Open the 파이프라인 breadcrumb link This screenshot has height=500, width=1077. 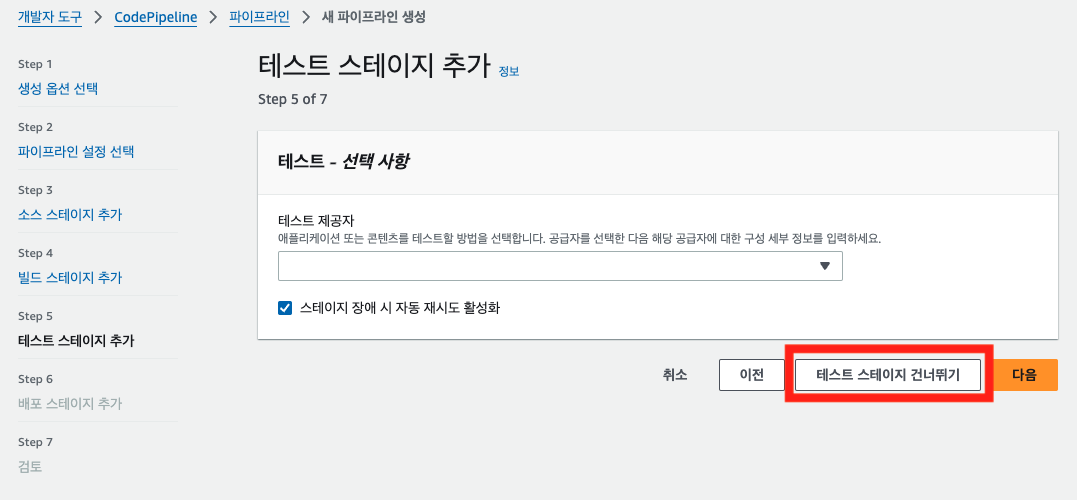pyautogui.click(x=259, y=17)
